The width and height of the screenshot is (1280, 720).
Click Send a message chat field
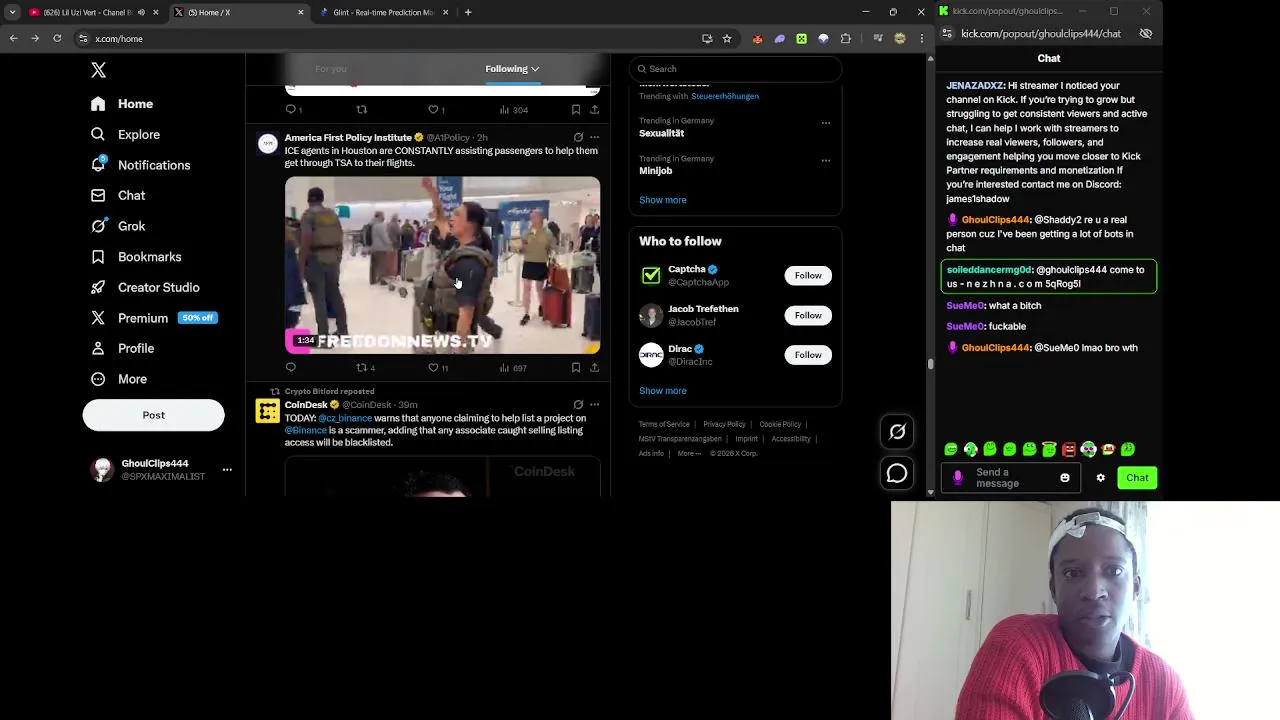pyautogui.click(x=1012, y=478)
